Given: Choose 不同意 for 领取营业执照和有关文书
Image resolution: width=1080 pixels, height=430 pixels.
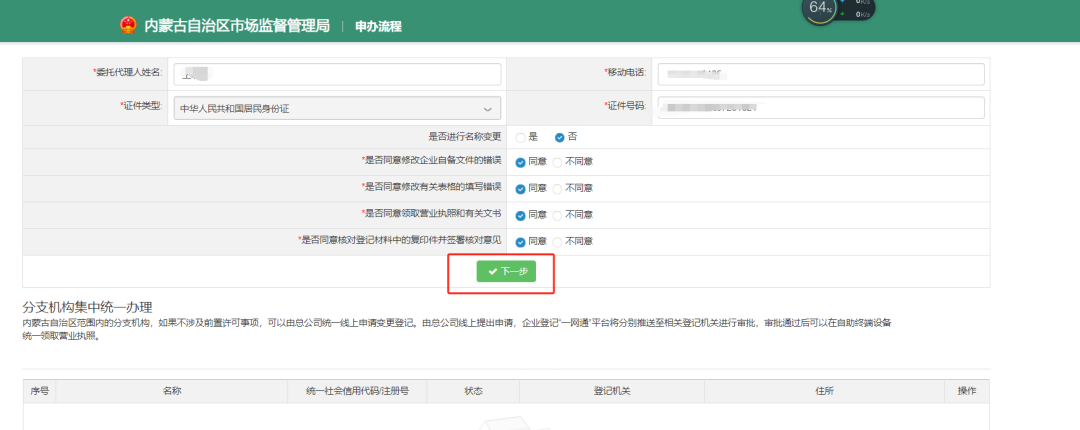Looking at the screenshot, I should [557, 216].
